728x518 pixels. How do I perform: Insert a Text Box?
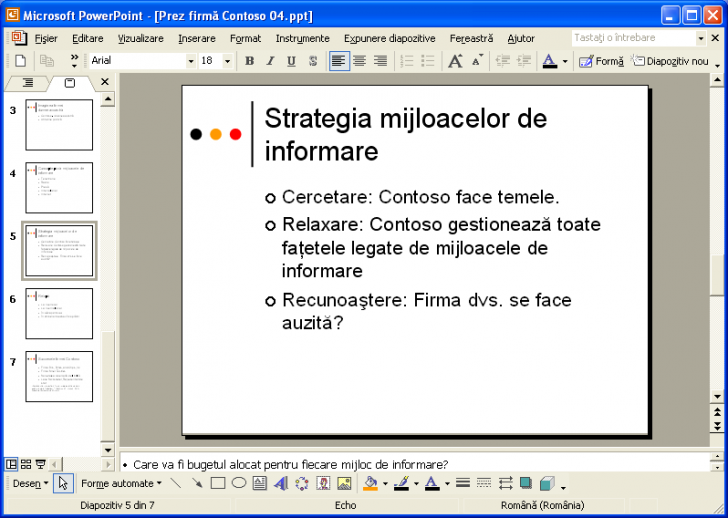click(x=260, y=484)
